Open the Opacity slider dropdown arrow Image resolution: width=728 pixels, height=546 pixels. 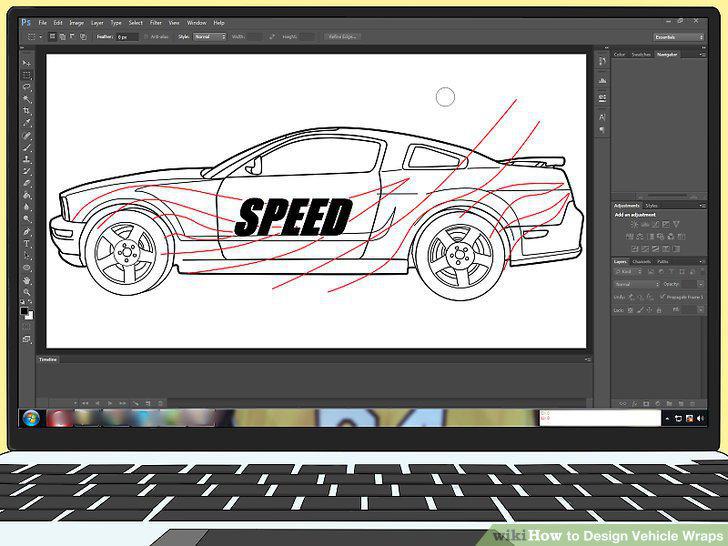coord(700,284)
